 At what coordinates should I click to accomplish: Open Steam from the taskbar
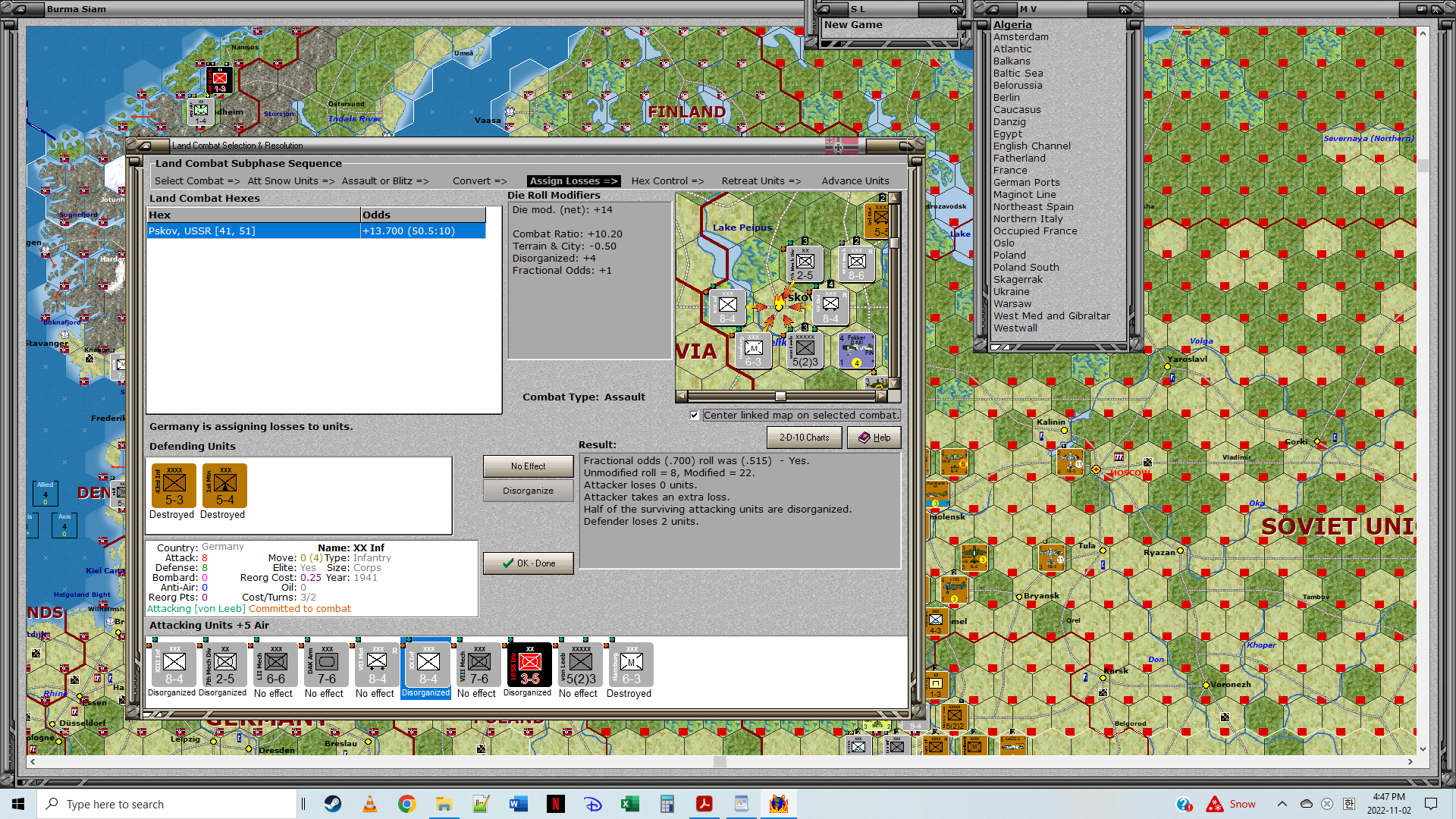tap(333, 804)
